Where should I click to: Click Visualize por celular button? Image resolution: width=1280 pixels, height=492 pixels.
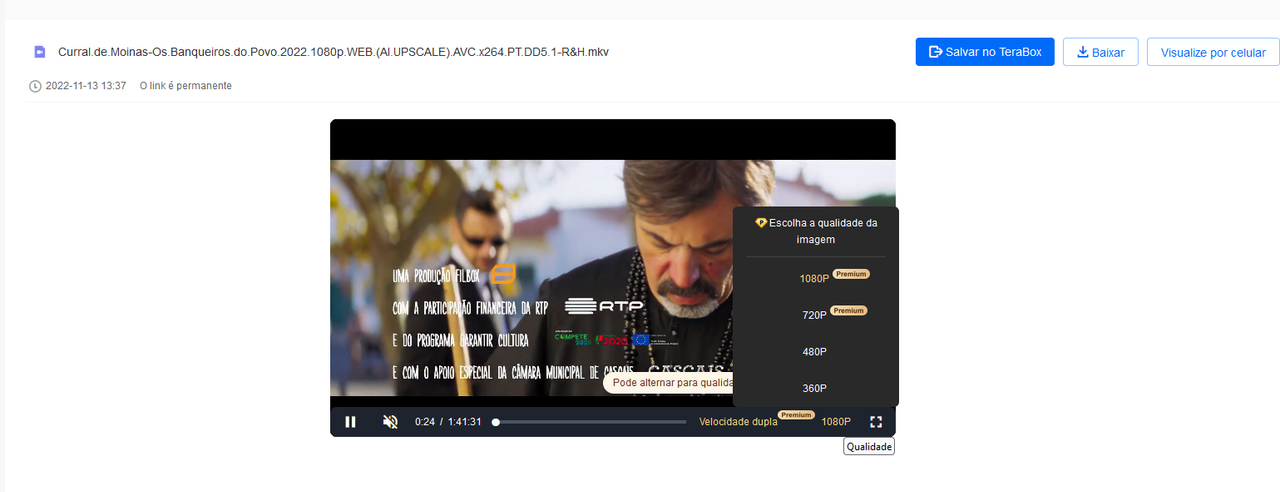pos(1213,52)
